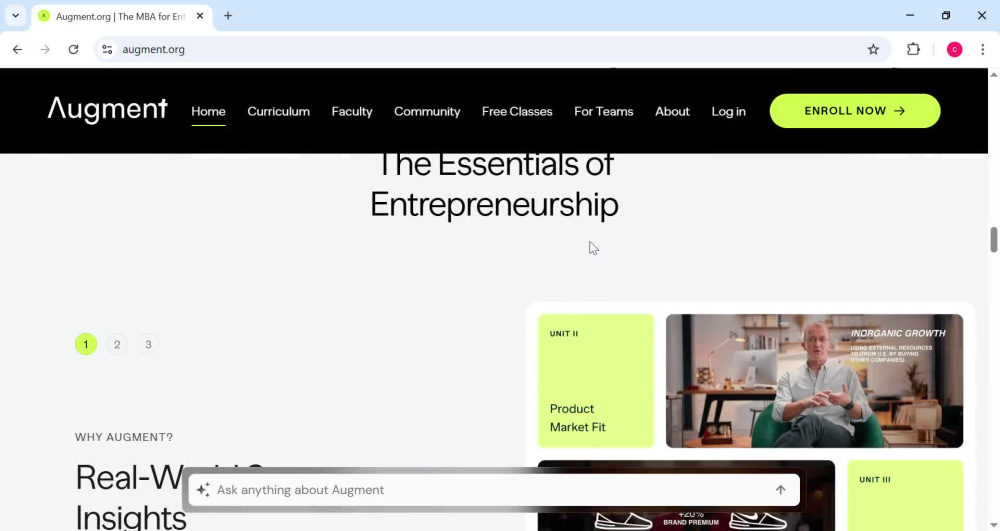Restore down the browser window
The image size is (1000, 531).
coord(946,16)
